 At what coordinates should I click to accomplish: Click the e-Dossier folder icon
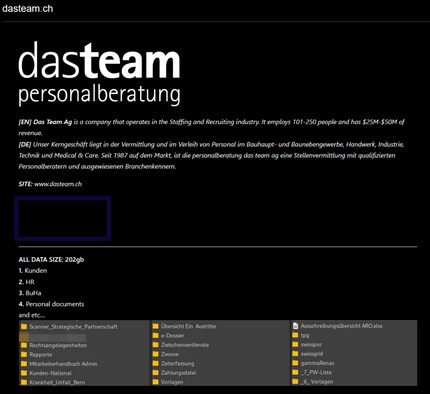155,336
